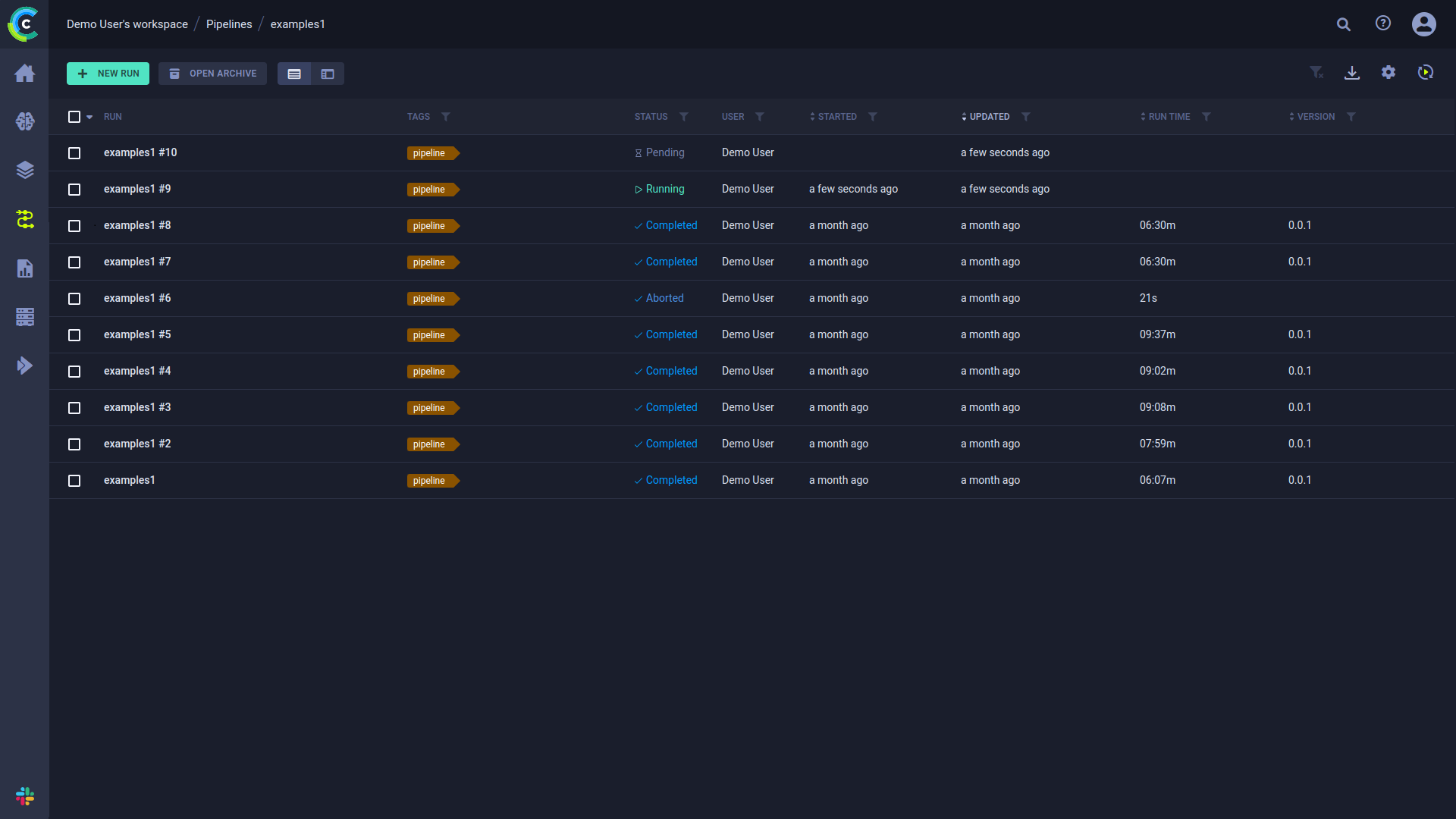Check the row checkbox for examples1 #6
Image resolution: width=1456 pixels, height=819 pixels.
tap(74, 299)
